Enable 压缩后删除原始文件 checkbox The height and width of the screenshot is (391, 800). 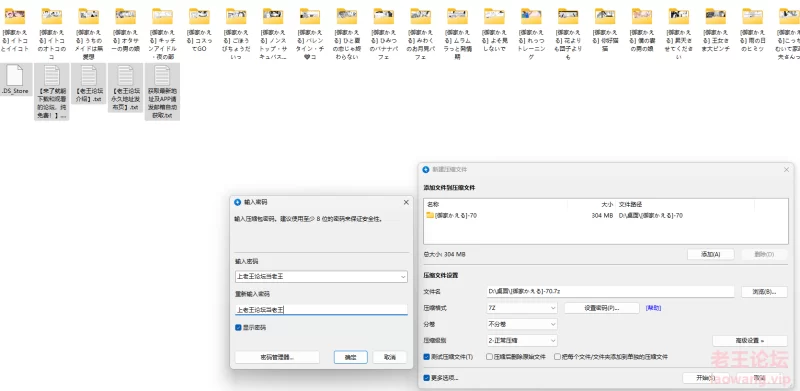489,357
